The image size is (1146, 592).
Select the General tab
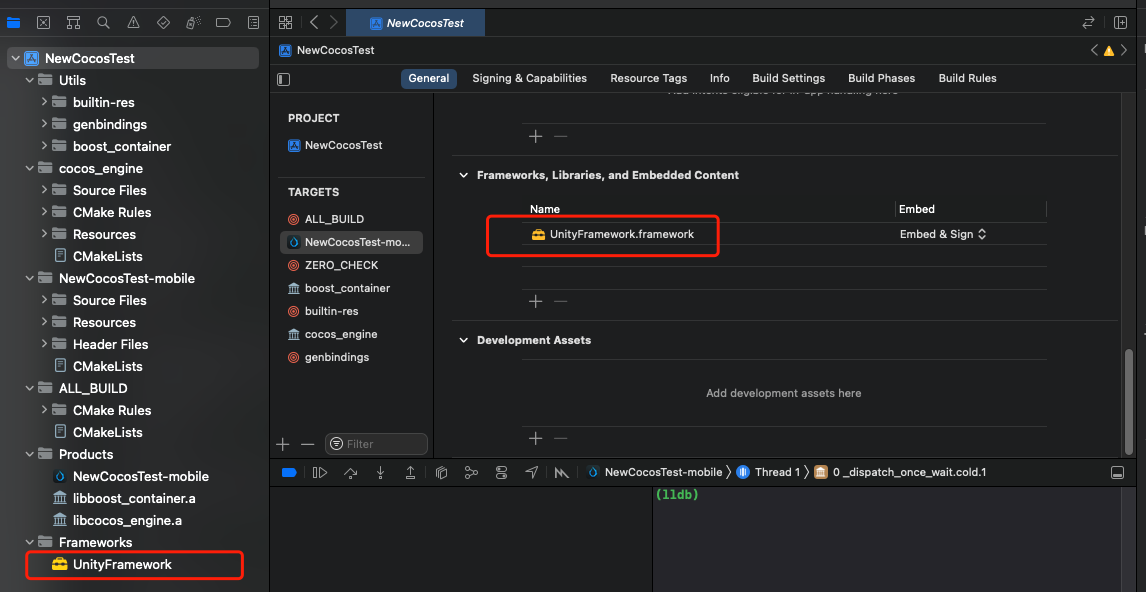(x=429, y=78)
